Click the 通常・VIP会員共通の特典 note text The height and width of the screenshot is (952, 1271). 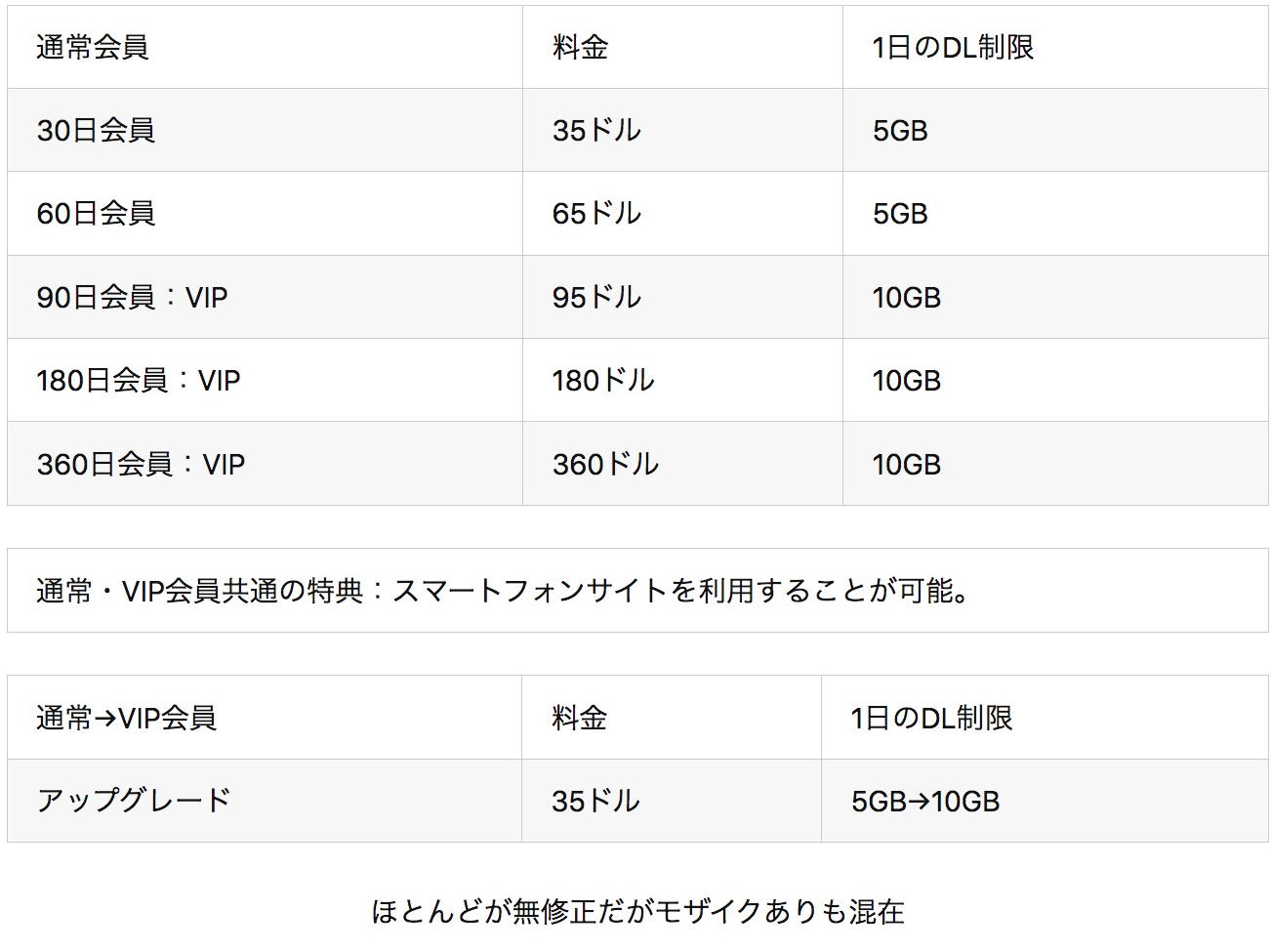[504, 591]
